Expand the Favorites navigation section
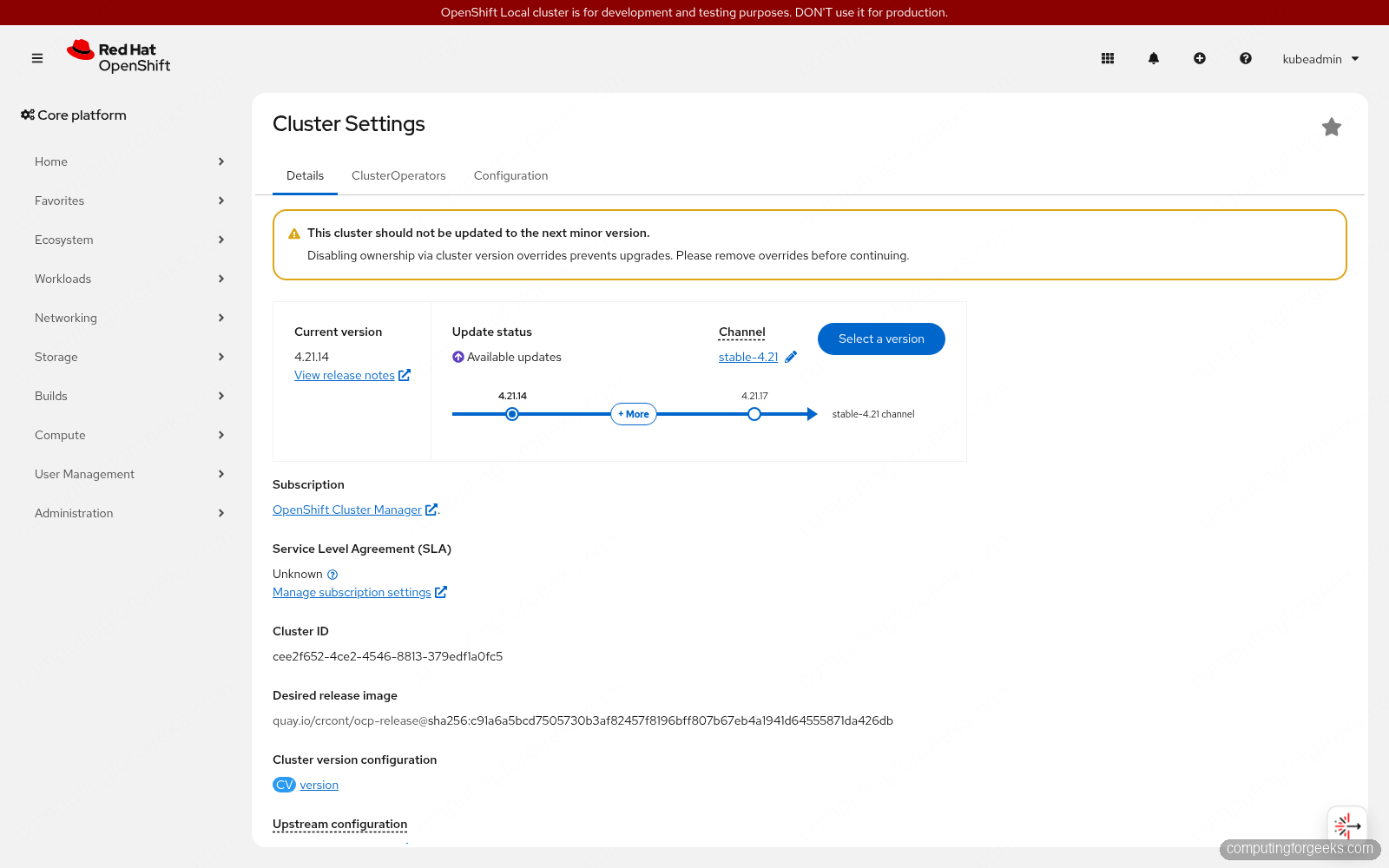This screenshot has height=868, width=1389. (x=128, y=201)
